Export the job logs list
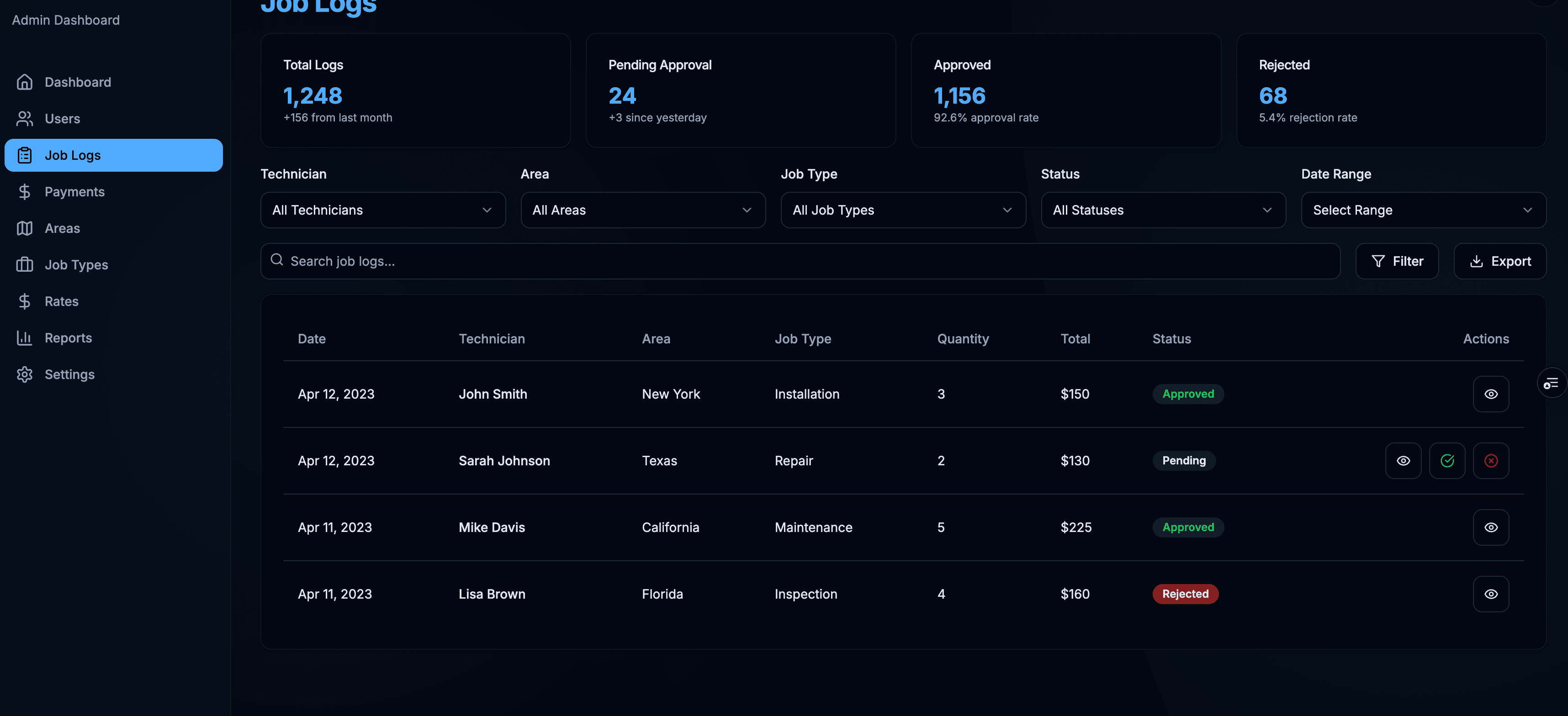Screen dimensions: 1568x716 point(1500,261)
